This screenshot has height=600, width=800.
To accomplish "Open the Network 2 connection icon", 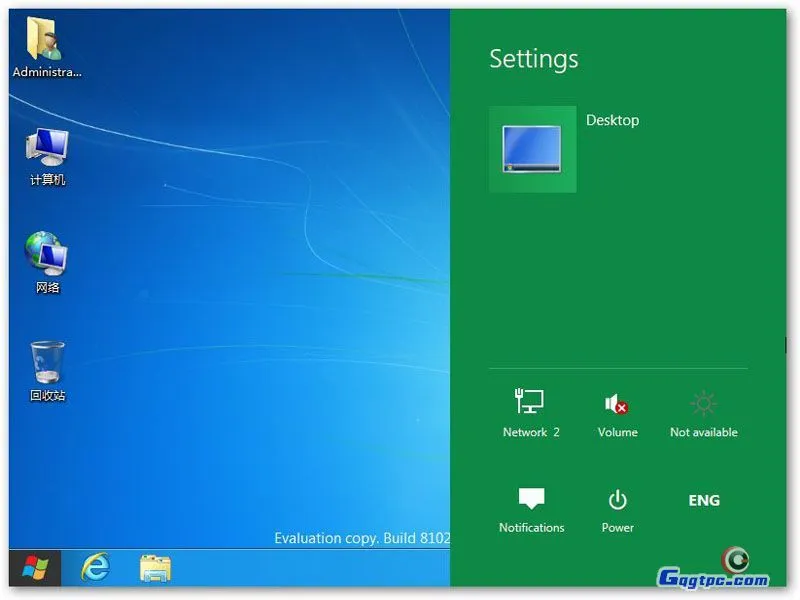I will click(x=530, y=403).
